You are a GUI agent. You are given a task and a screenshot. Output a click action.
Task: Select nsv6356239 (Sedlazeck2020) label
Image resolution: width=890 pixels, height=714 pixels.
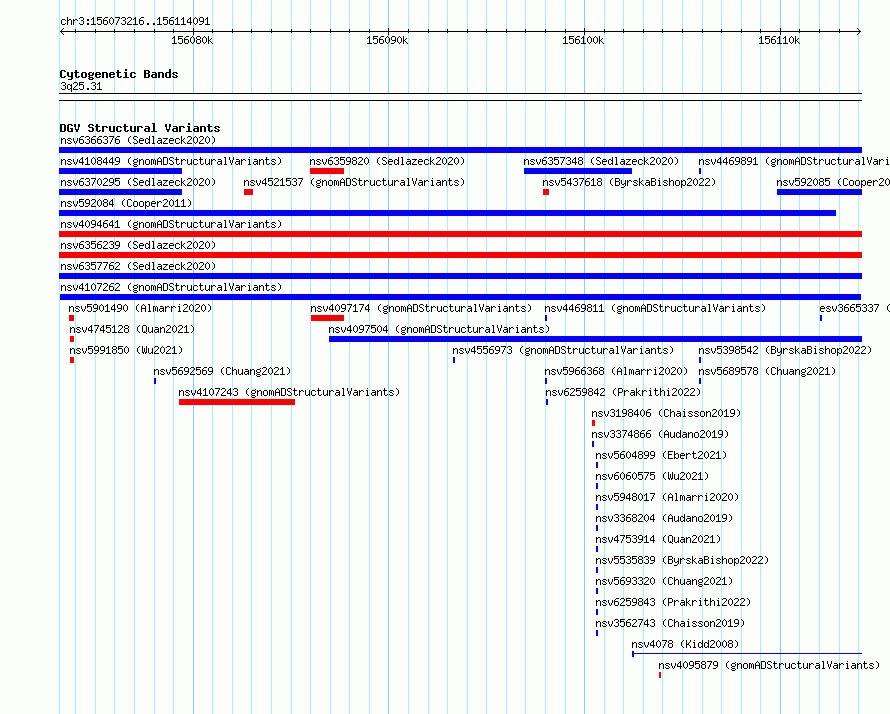click(x=138, y=245)
